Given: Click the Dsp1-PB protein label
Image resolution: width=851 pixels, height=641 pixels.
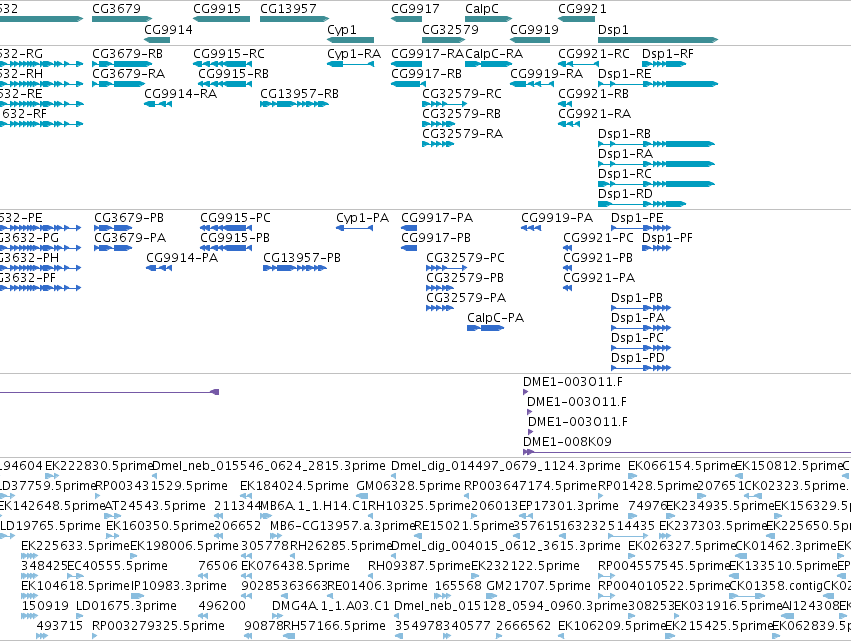Looking at the screenshot, I should click(x=637, y=299).
